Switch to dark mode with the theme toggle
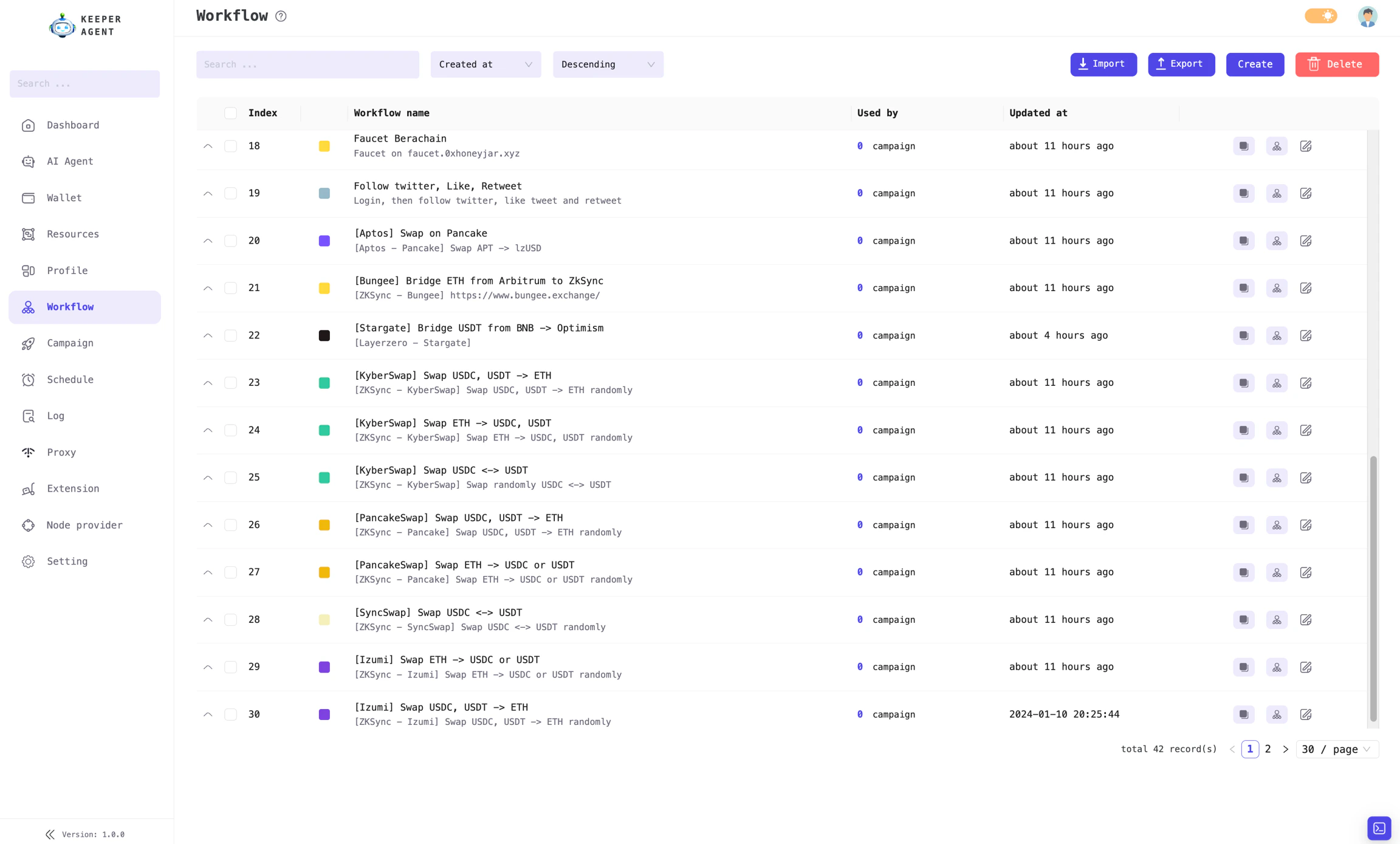 (1321, 16)
